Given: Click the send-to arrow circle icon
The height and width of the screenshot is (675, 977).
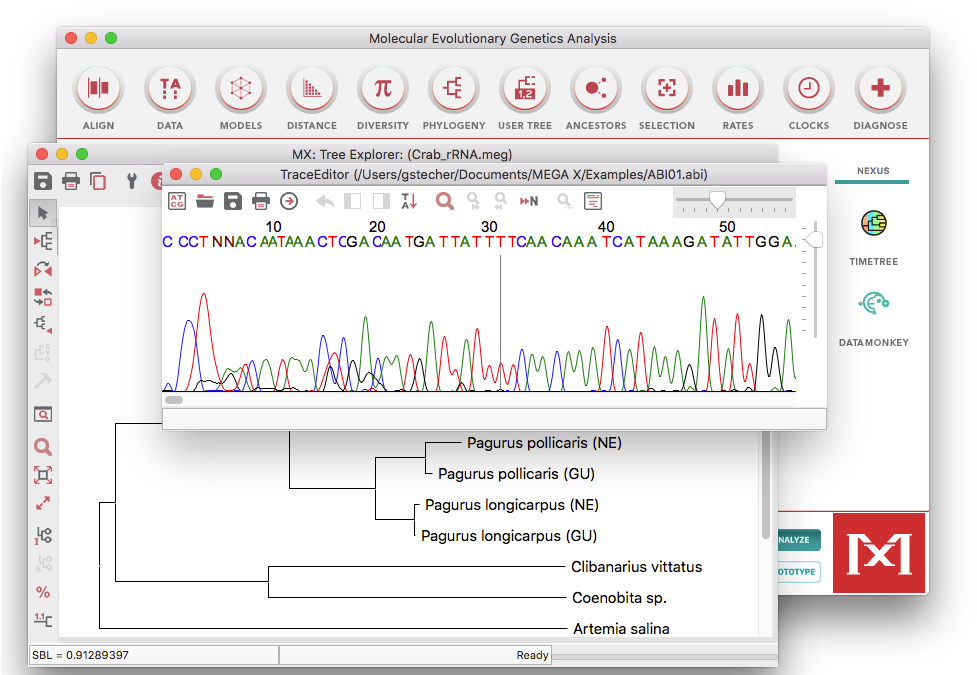Looking at the screenshot, I should tap(289, 201).
